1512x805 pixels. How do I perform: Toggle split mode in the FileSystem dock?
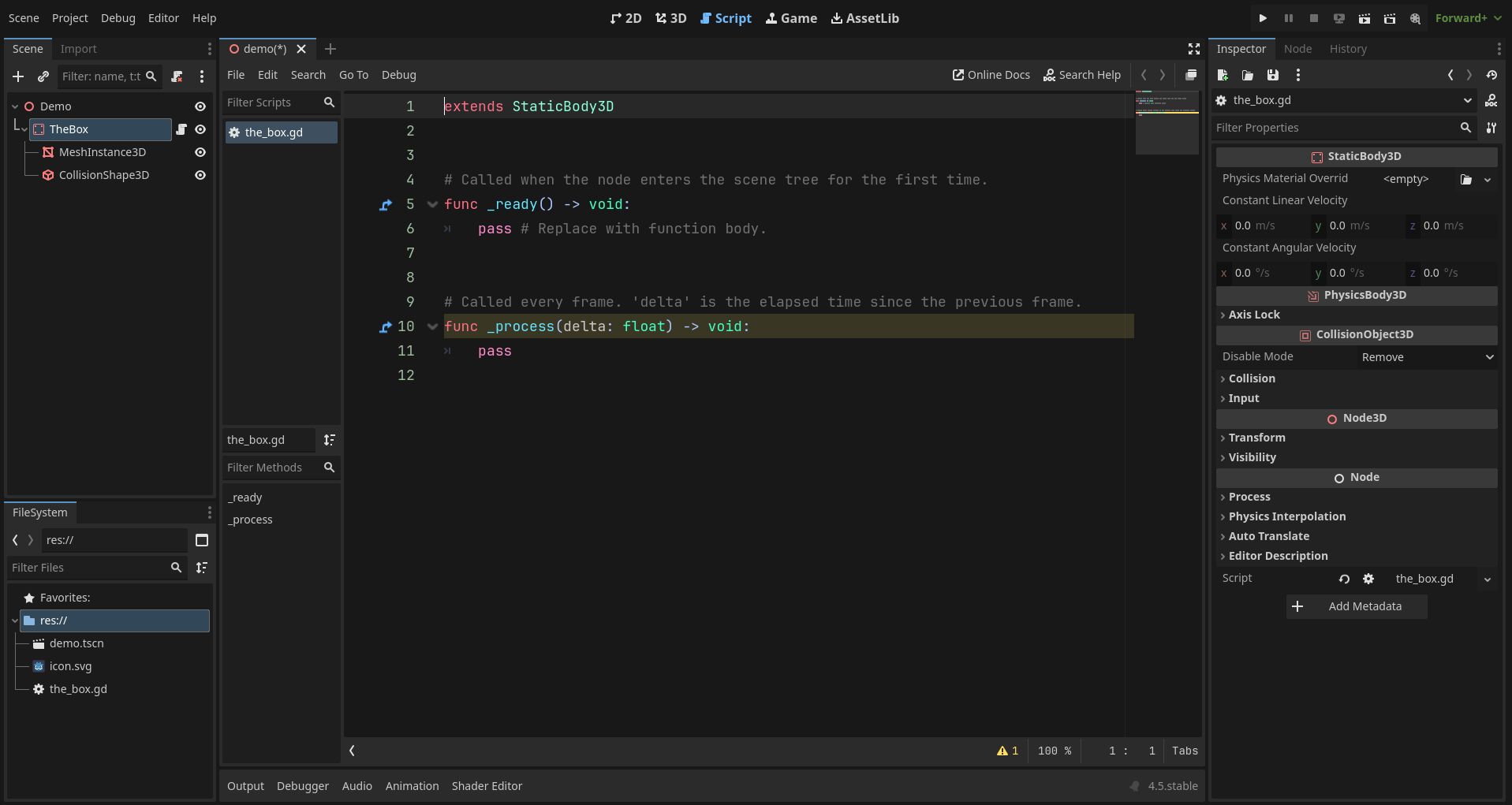point(201,540)
